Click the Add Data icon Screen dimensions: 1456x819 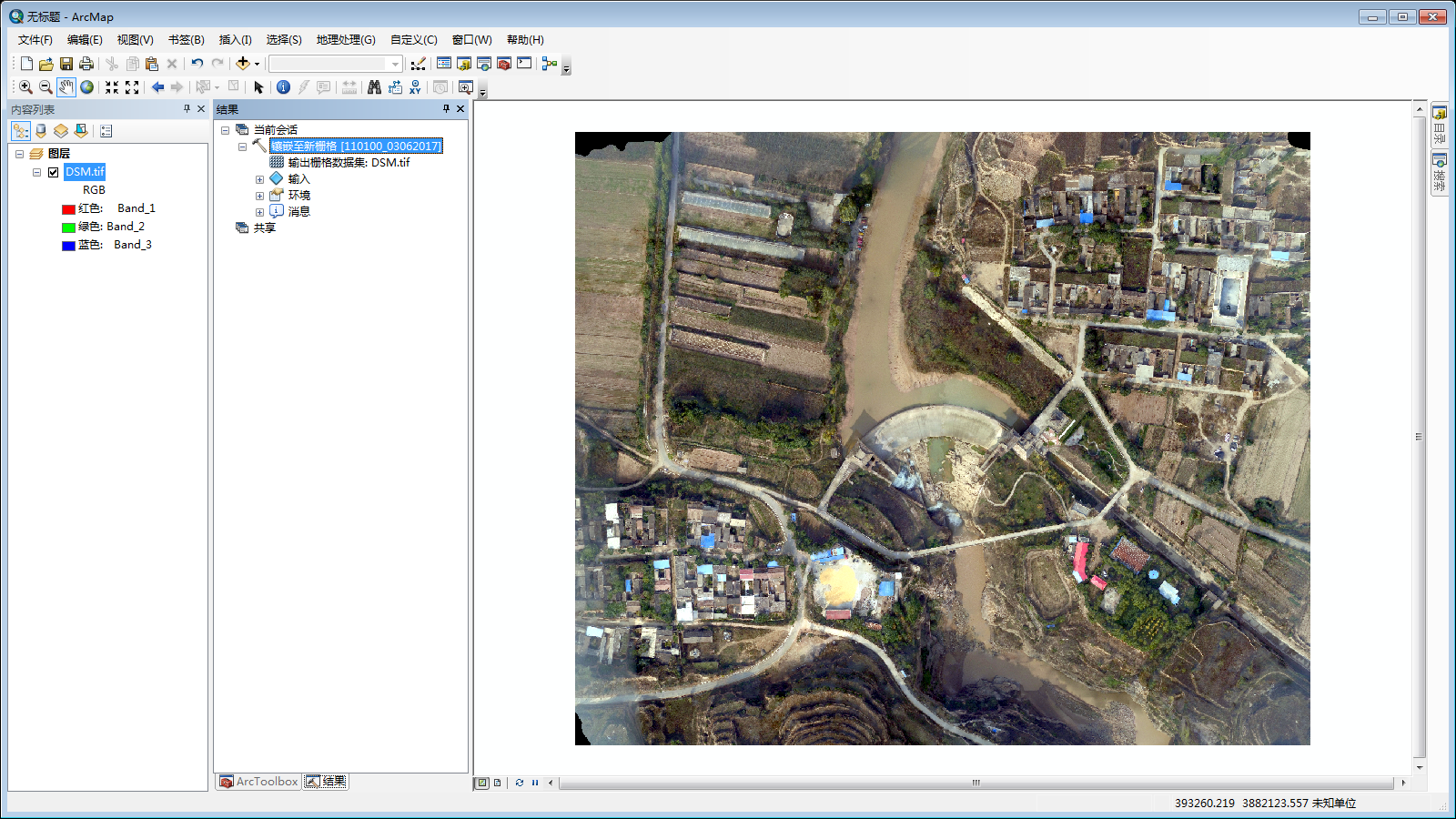[242, 64]
